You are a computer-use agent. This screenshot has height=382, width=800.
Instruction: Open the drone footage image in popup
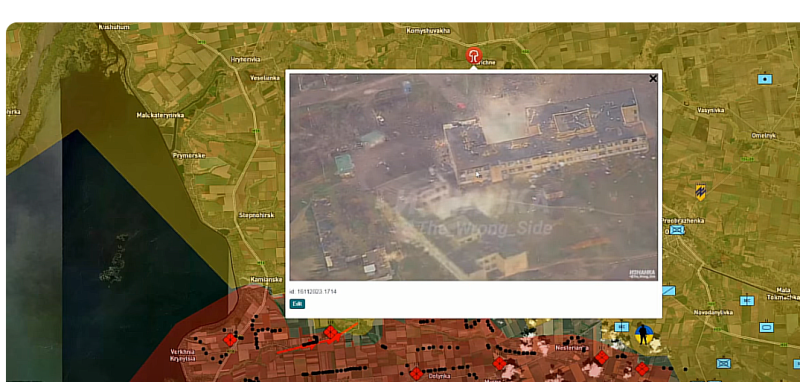[x=473, y=177]
